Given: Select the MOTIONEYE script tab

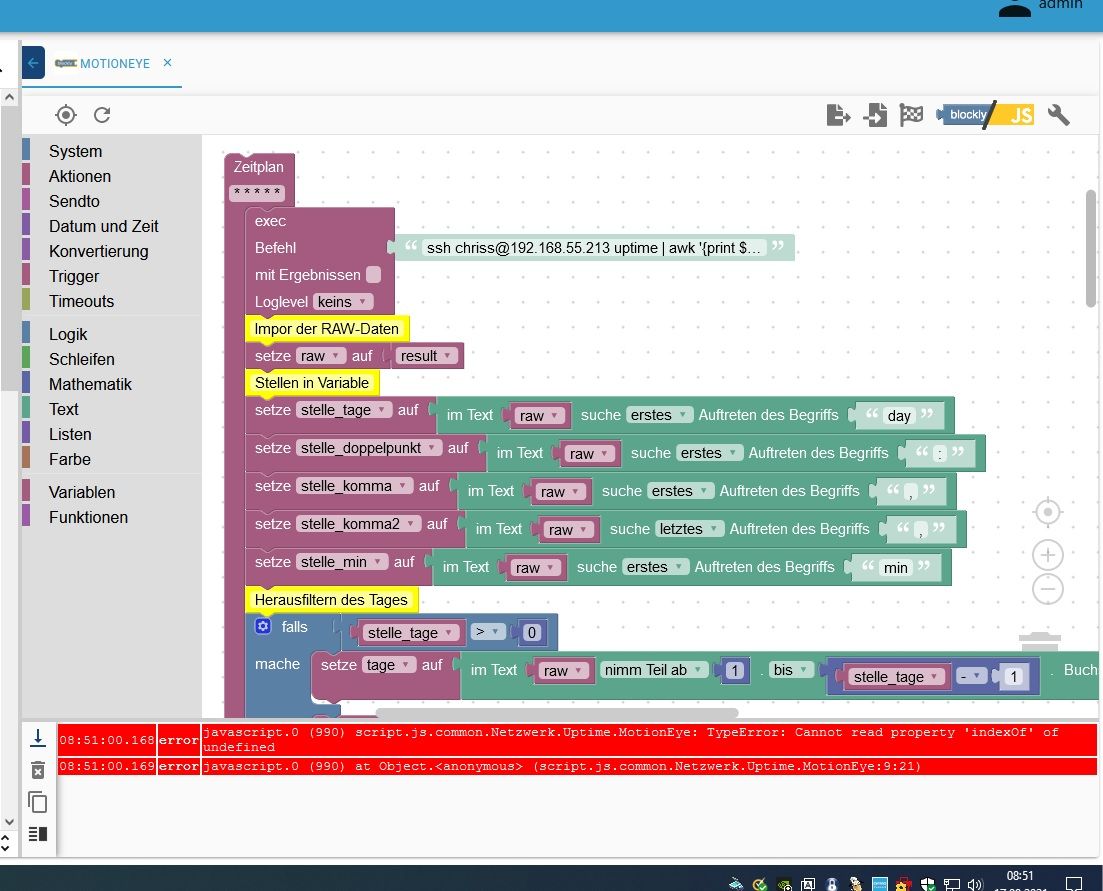Looking at the screenshot, I should 103,63.
